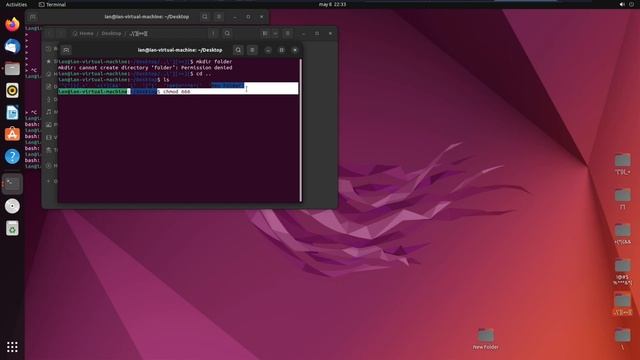The height and width of the screenshot is (360, 640).
Task: Launch Thunderbird Mail from the dock
Action: pyautogui.click(x=12, y=47)
